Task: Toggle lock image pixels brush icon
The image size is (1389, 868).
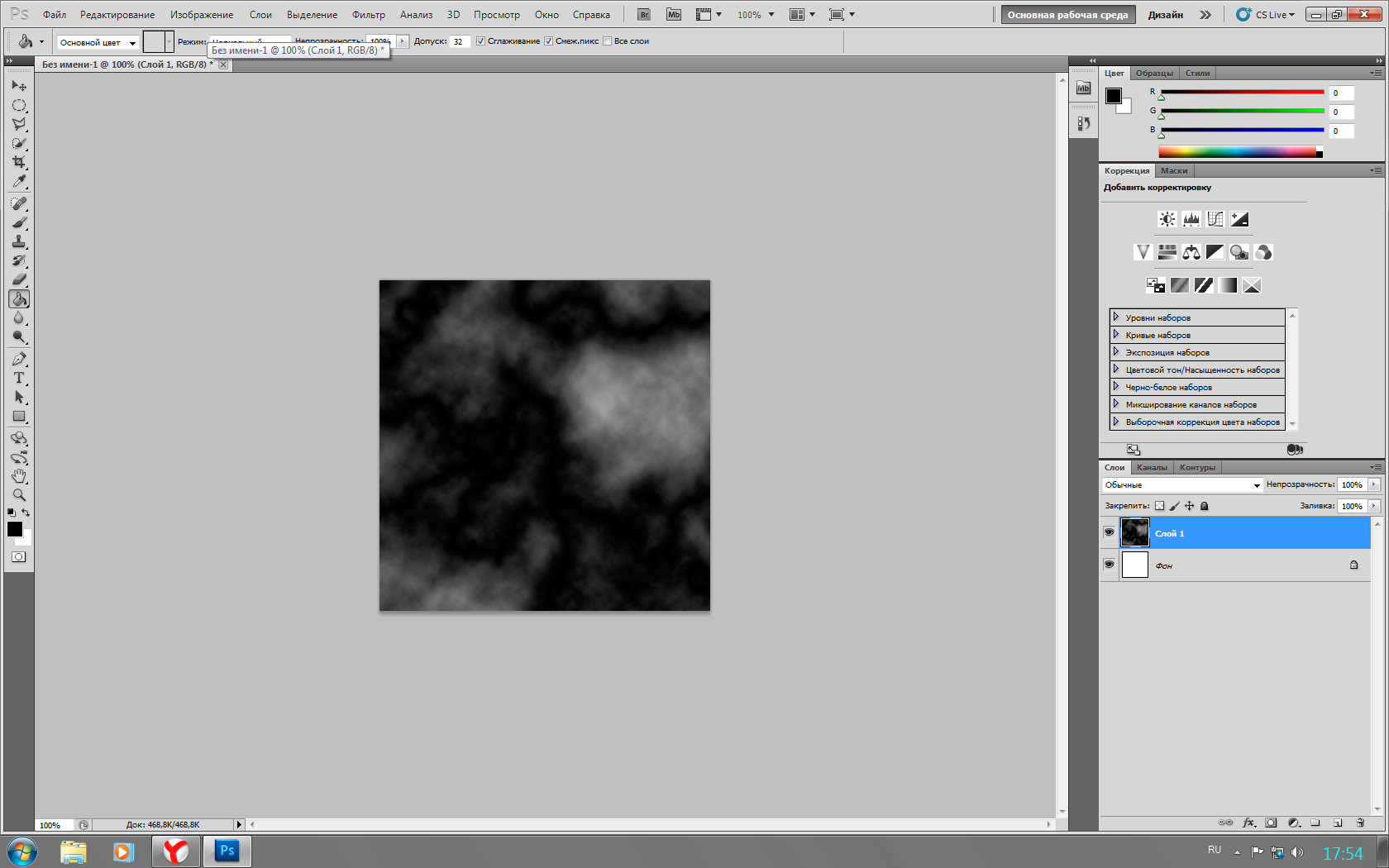Action: coord(1174,506)
